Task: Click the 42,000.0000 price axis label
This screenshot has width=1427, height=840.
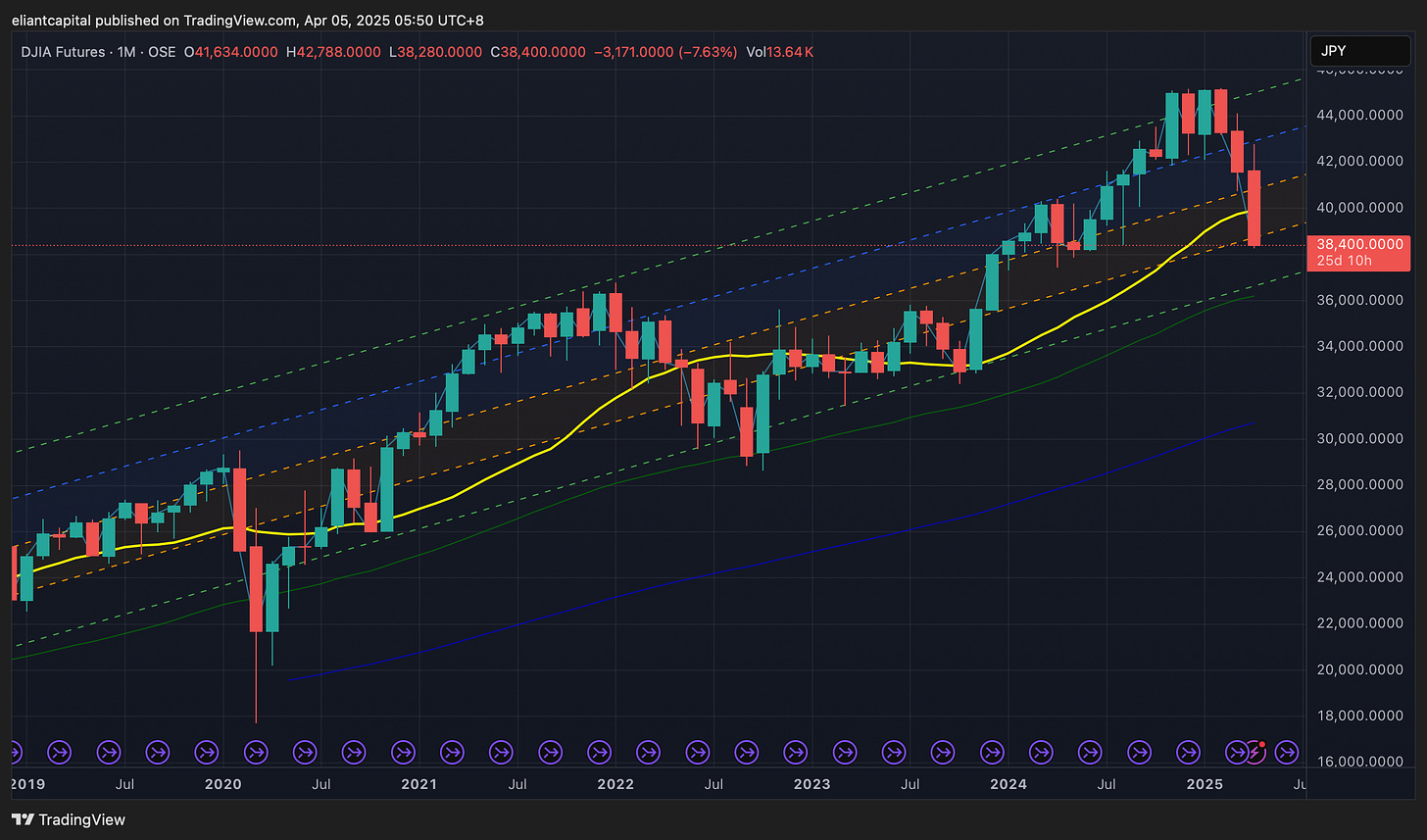Action: [1359, 161]
